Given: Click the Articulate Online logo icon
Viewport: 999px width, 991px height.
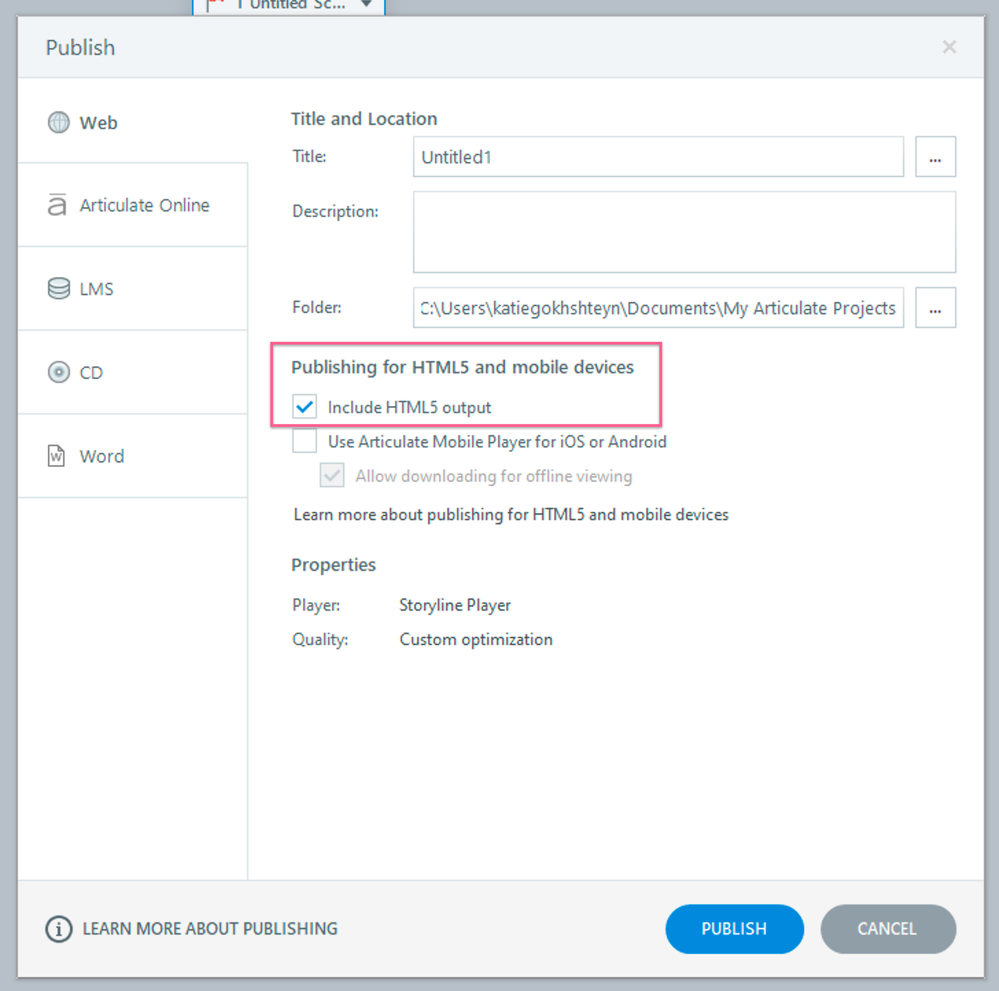Looking at the screenshot, I should tap(57, 205).
